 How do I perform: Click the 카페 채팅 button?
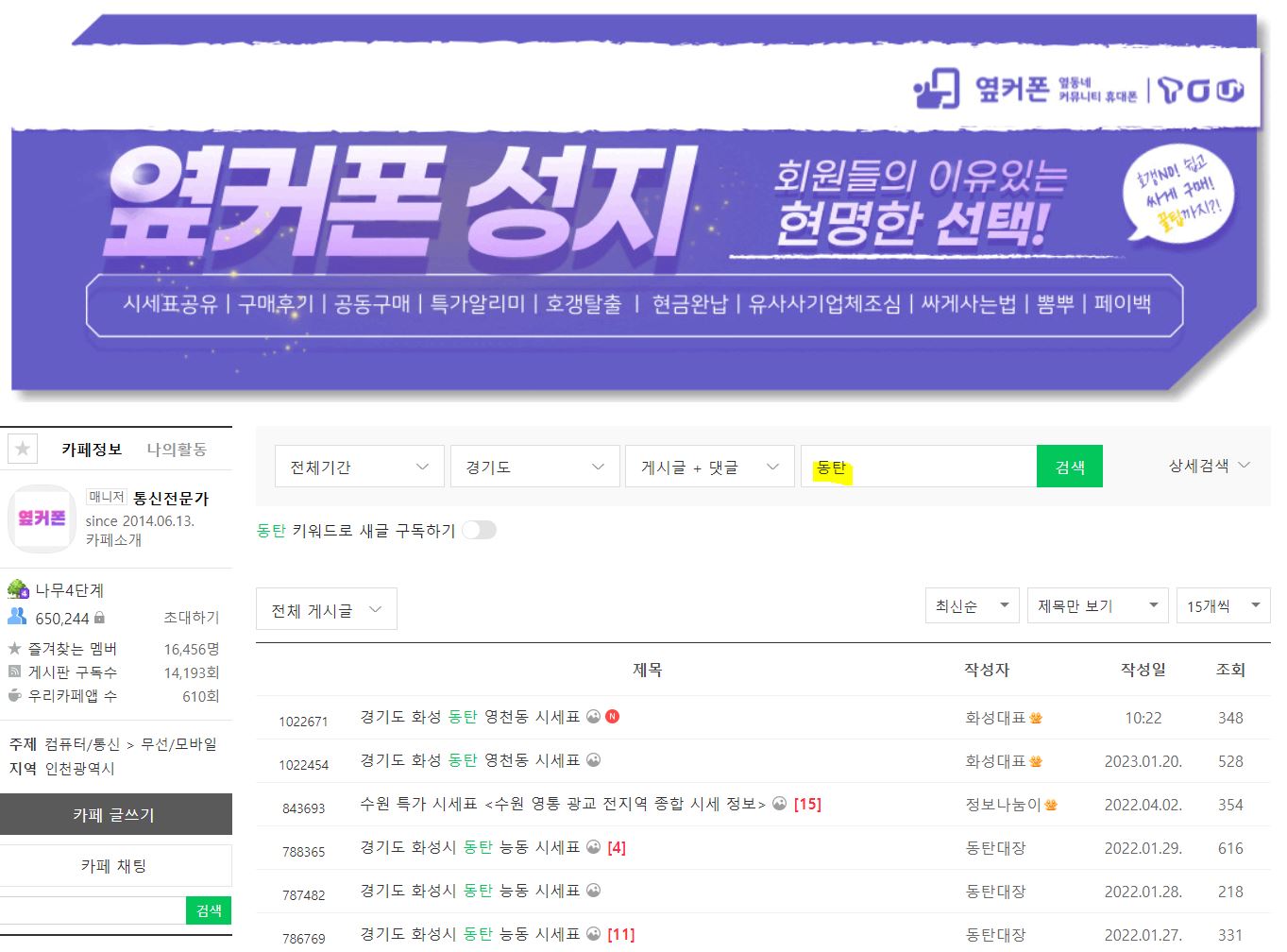click(115, 865)
